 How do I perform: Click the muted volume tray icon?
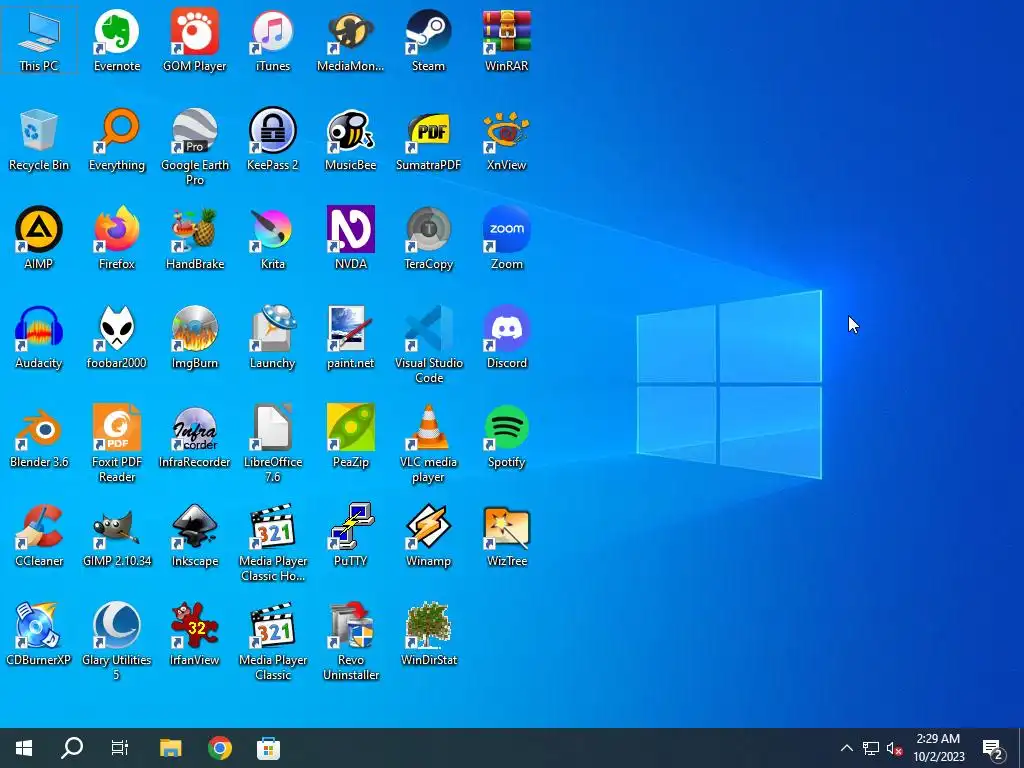[x=895, y=748]
